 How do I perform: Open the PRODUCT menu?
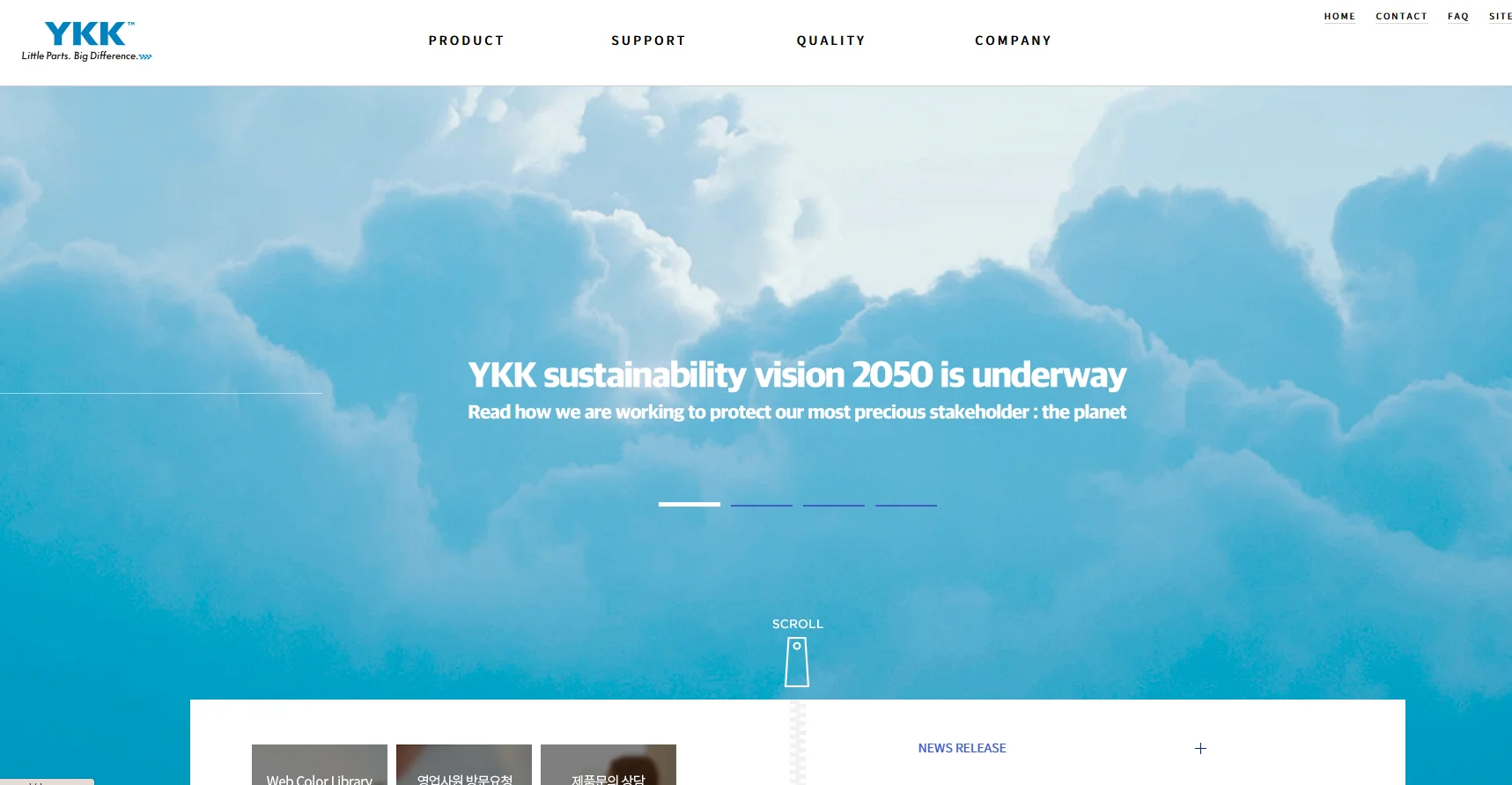(466, 41)
